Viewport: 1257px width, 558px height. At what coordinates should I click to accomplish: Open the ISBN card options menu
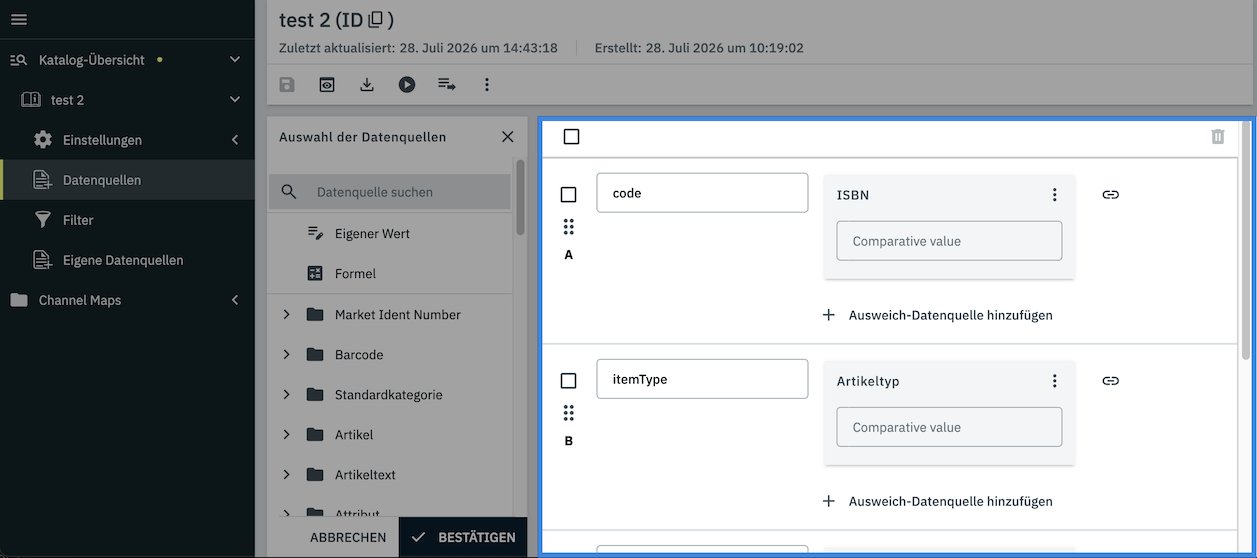tap(1054, 195)
